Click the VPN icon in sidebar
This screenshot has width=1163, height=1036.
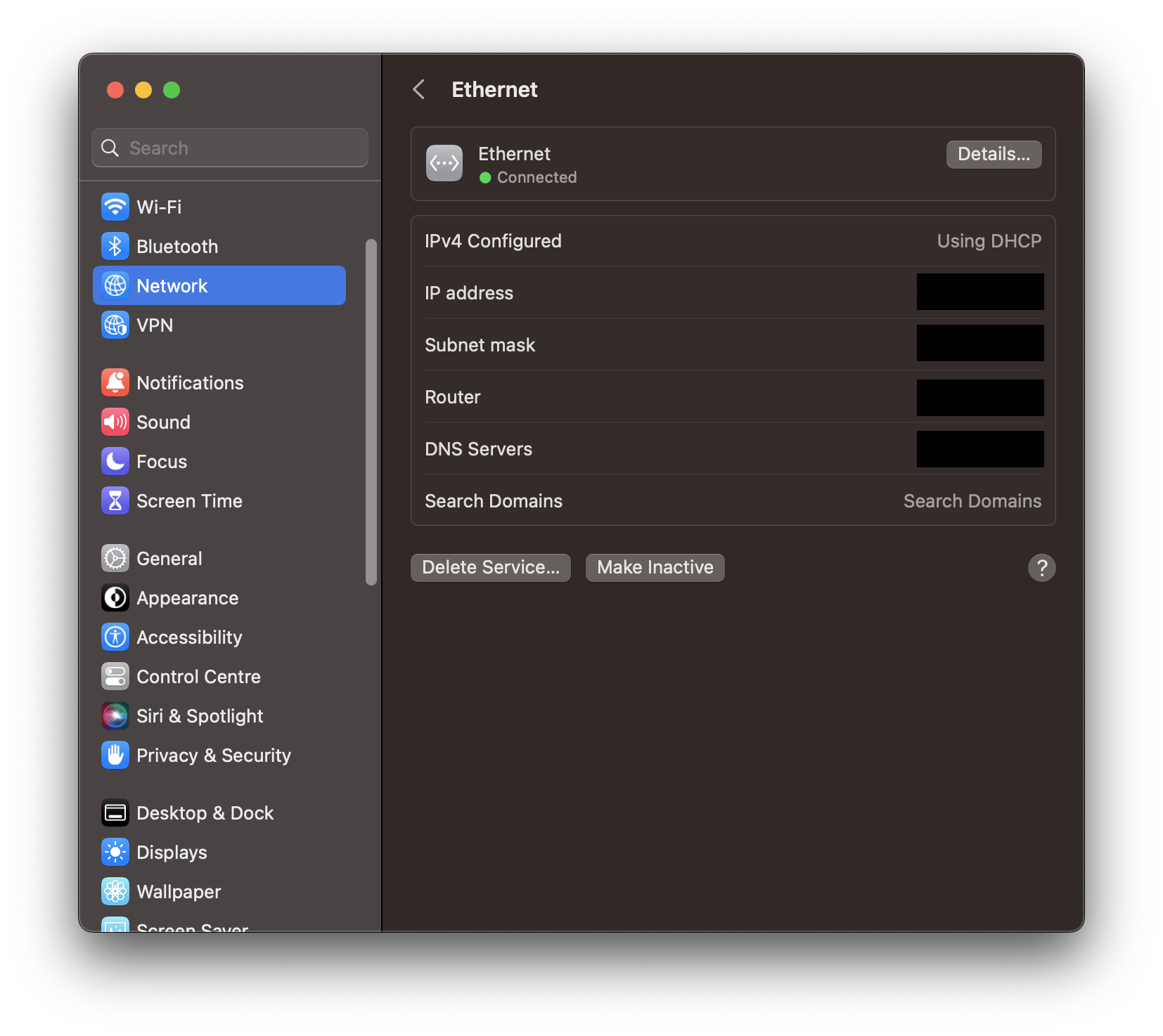(115, 325)
